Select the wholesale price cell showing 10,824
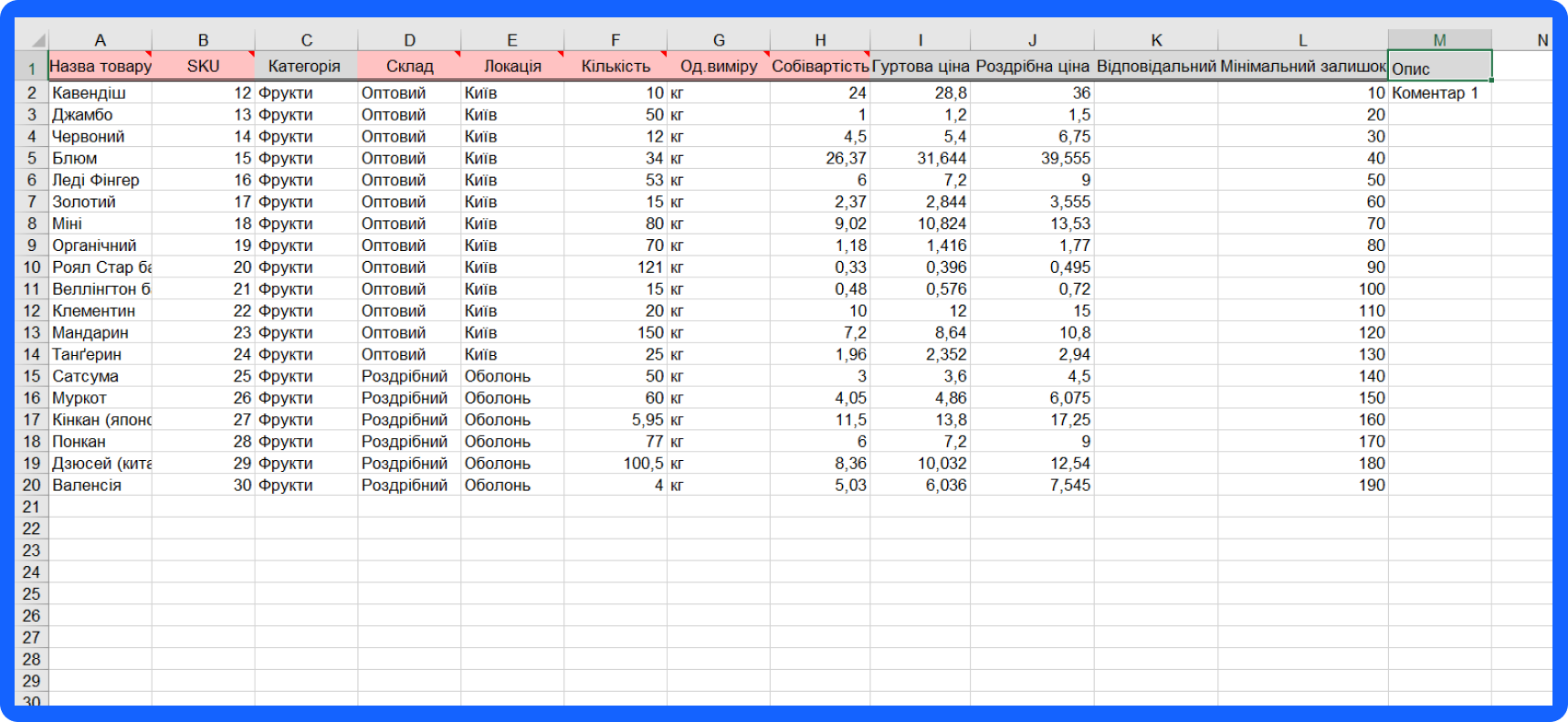The width and height of the screenshot is (1568, 722). click(x=920, y=224)
